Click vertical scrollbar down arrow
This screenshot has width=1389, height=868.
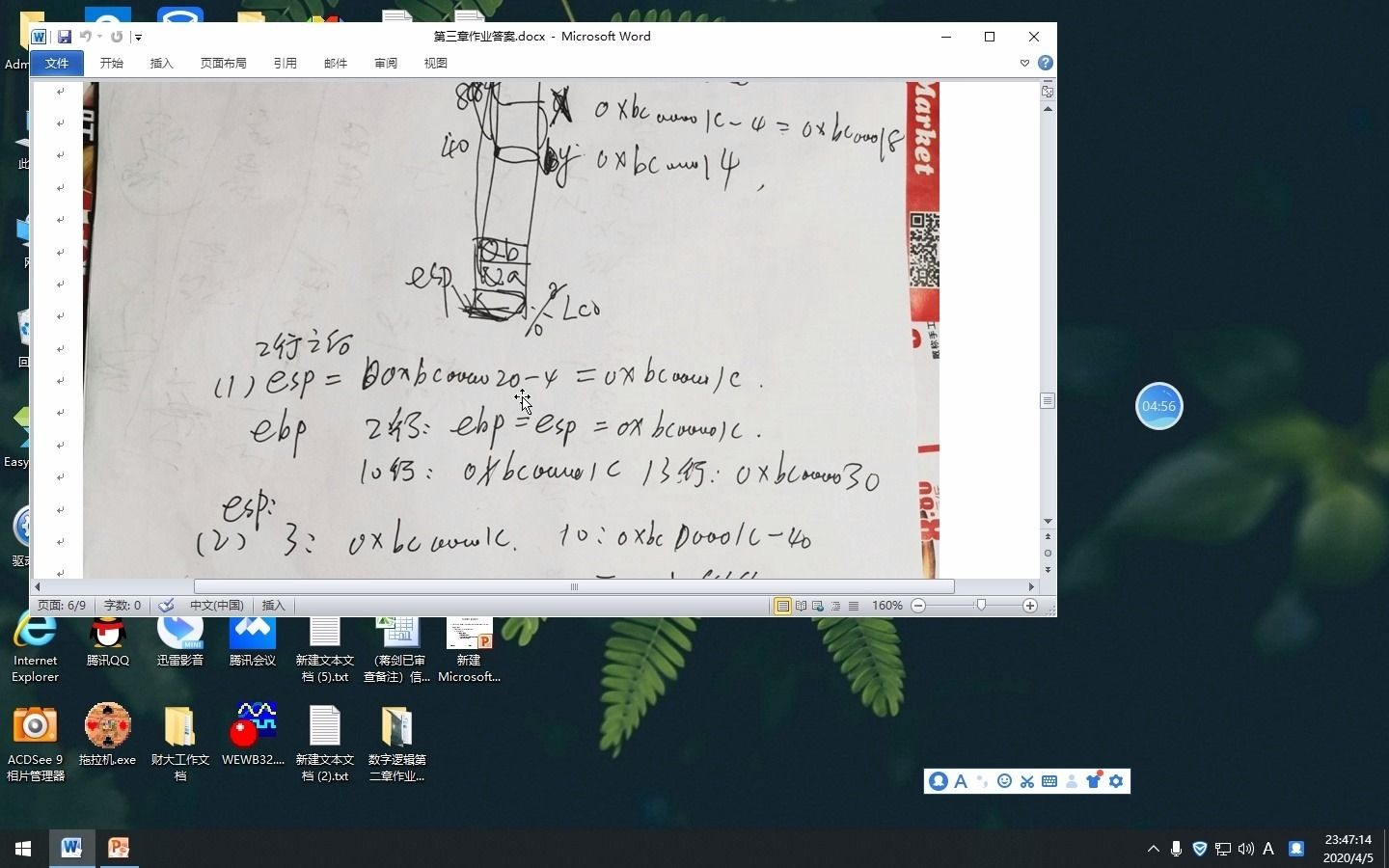pyautogui.click(x=1048, y=522)
